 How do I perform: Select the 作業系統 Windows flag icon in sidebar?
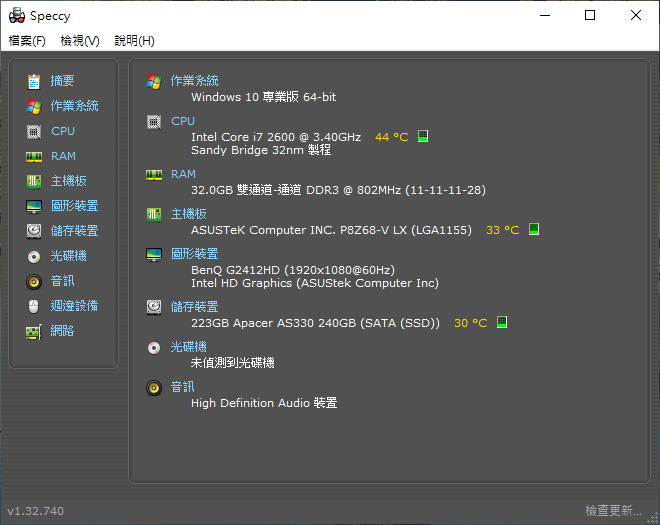[x=34, y=107]
